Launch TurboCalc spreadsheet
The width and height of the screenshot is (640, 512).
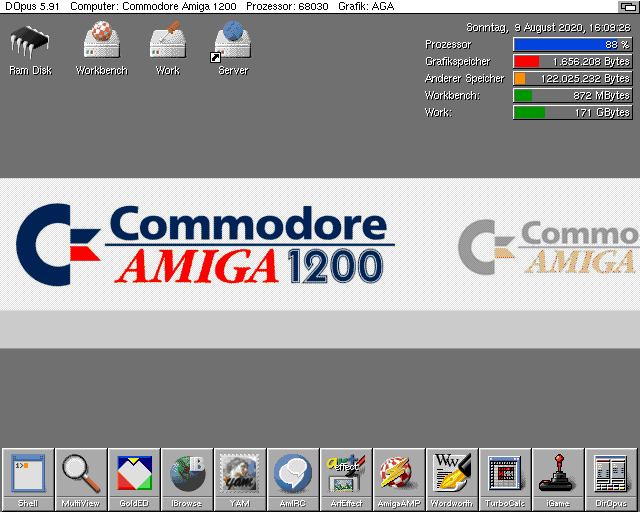pos(505,479)
